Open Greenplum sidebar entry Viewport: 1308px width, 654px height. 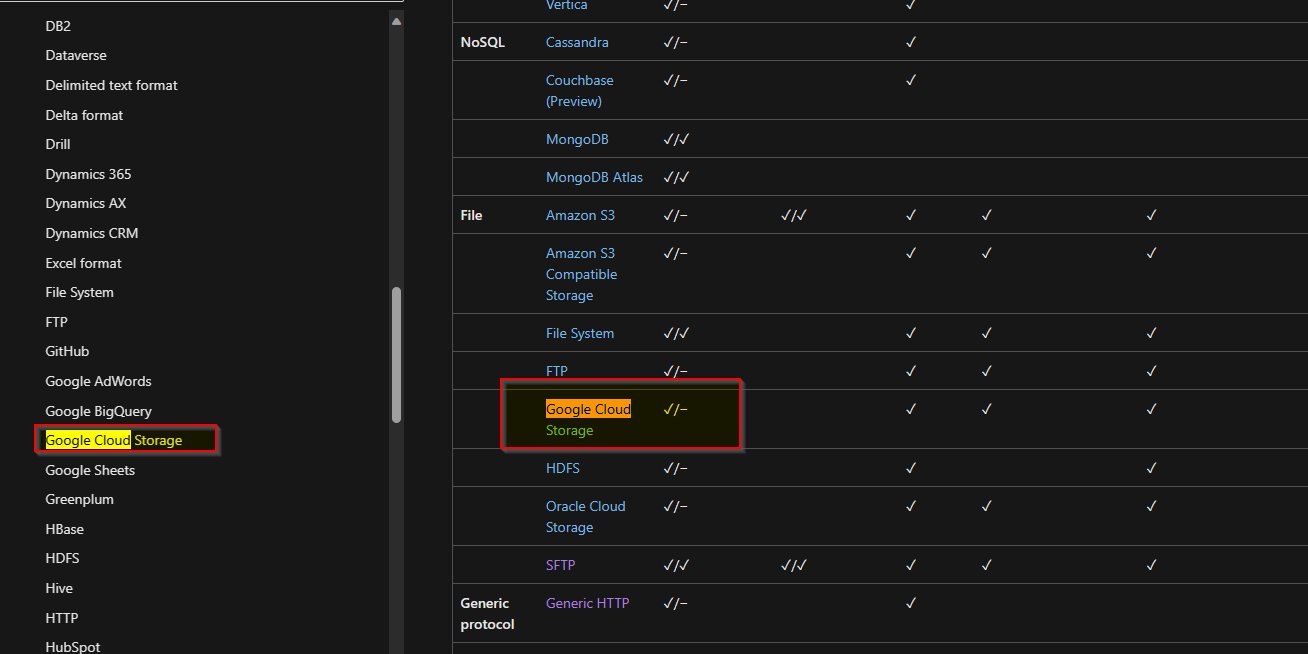click(x=79, y=499)
